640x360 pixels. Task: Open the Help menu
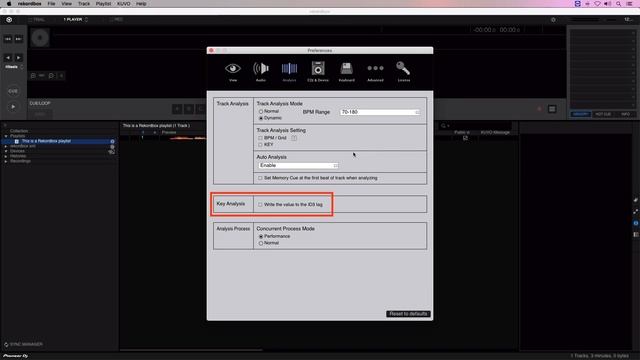(x=141, y=4)
